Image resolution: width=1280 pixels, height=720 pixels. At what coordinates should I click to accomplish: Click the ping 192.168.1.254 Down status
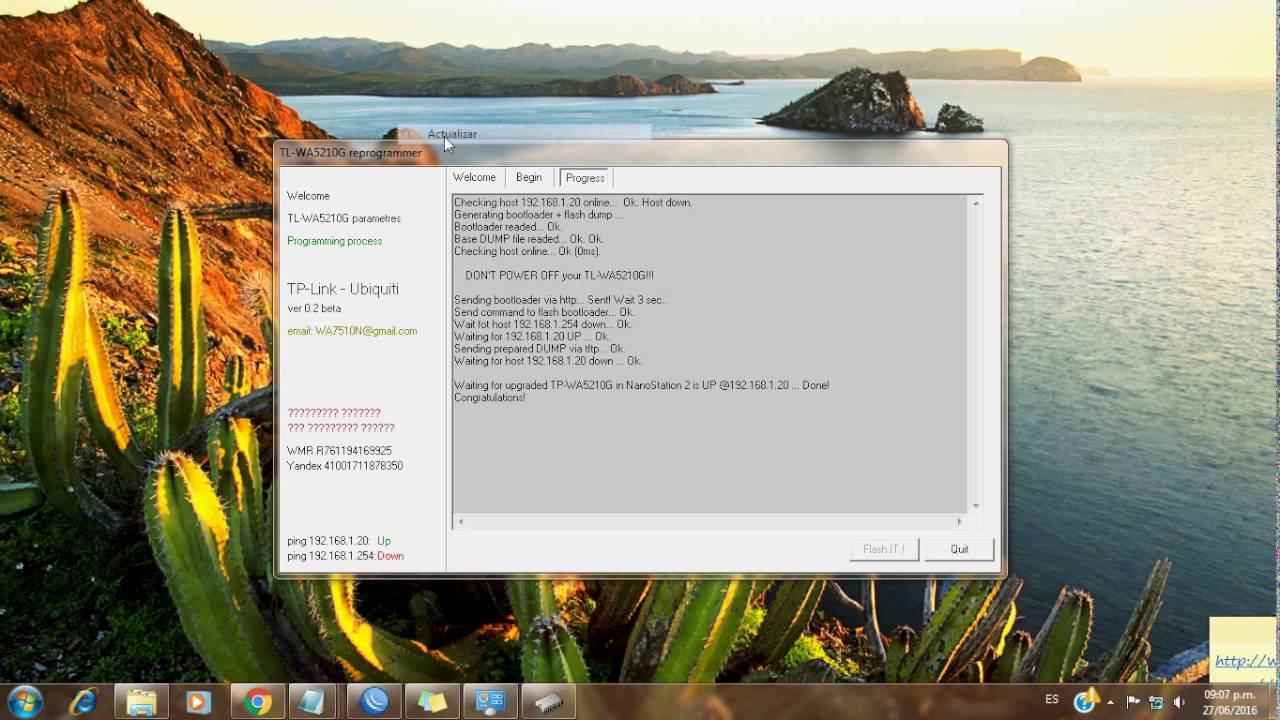click(x=345, y=556)
